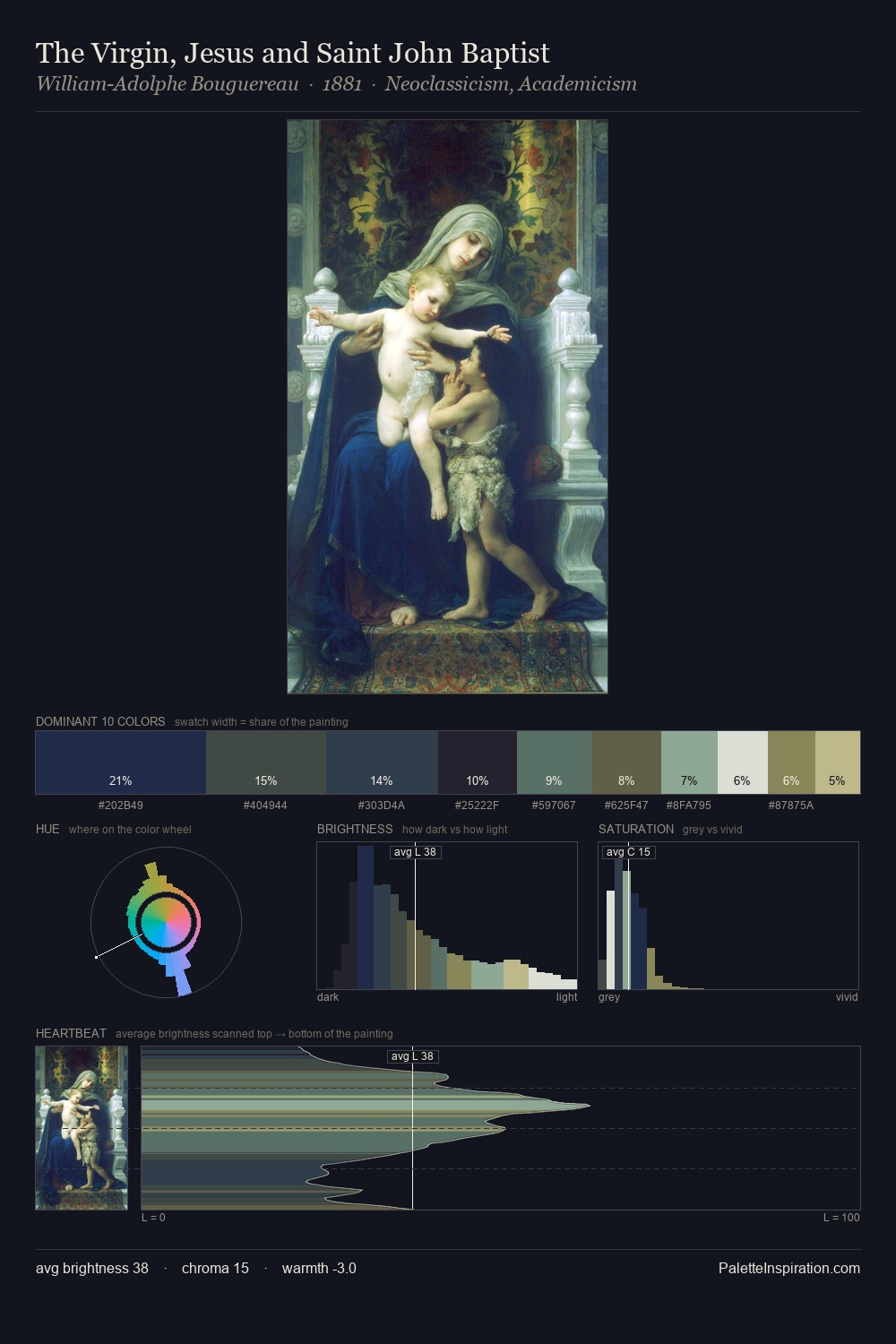Click the title The Virgin, Jesus and Saint John Baptist
The height and width of the screenshot is (1344, 896).
(x=293, y=54)
